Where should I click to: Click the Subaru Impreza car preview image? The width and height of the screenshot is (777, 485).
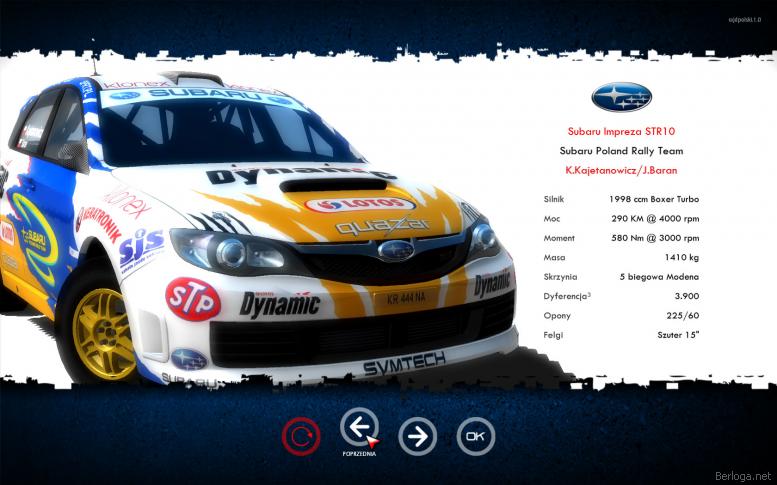[x=258, y=228]
